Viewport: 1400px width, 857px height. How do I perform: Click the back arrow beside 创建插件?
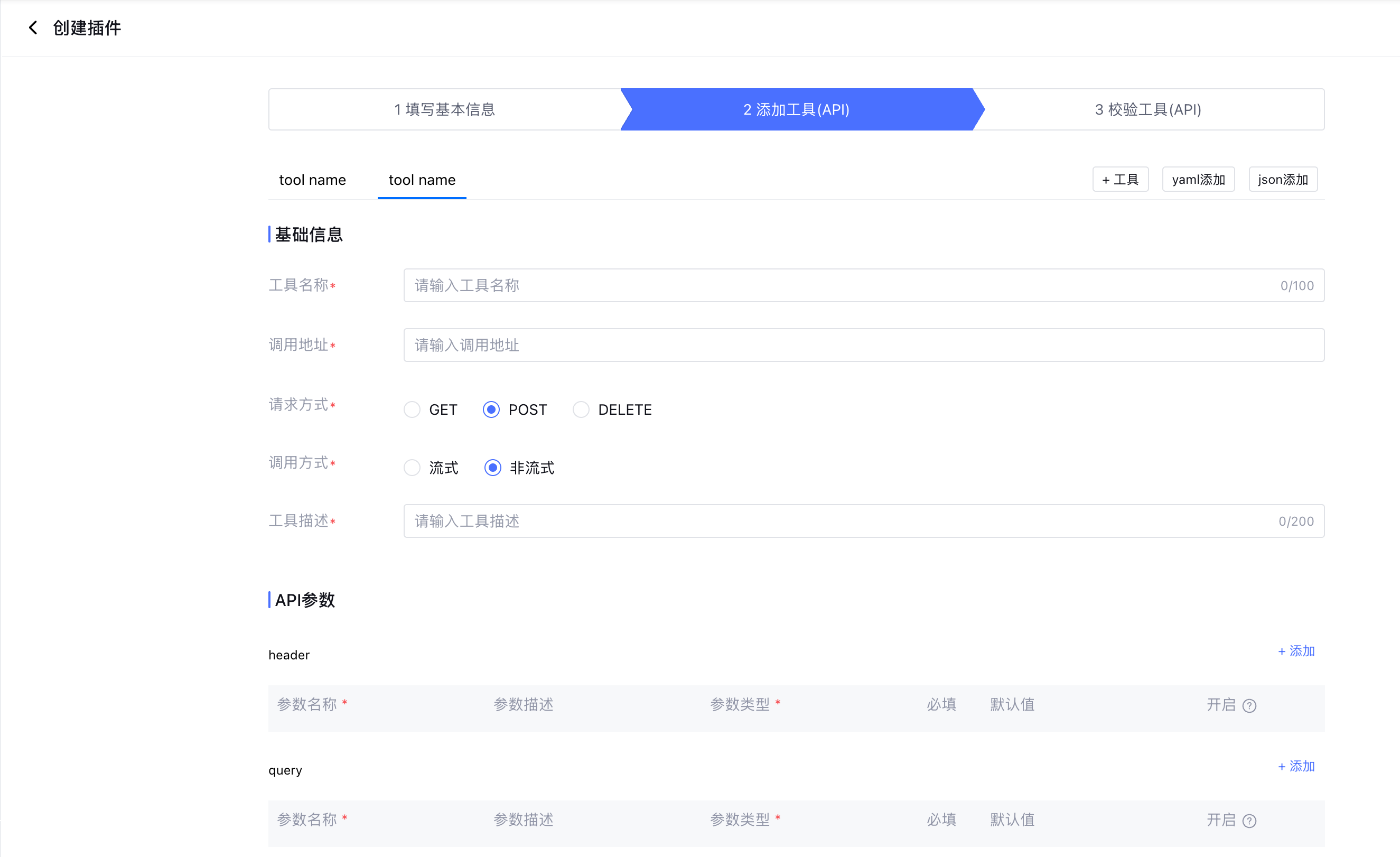point(33,27)
